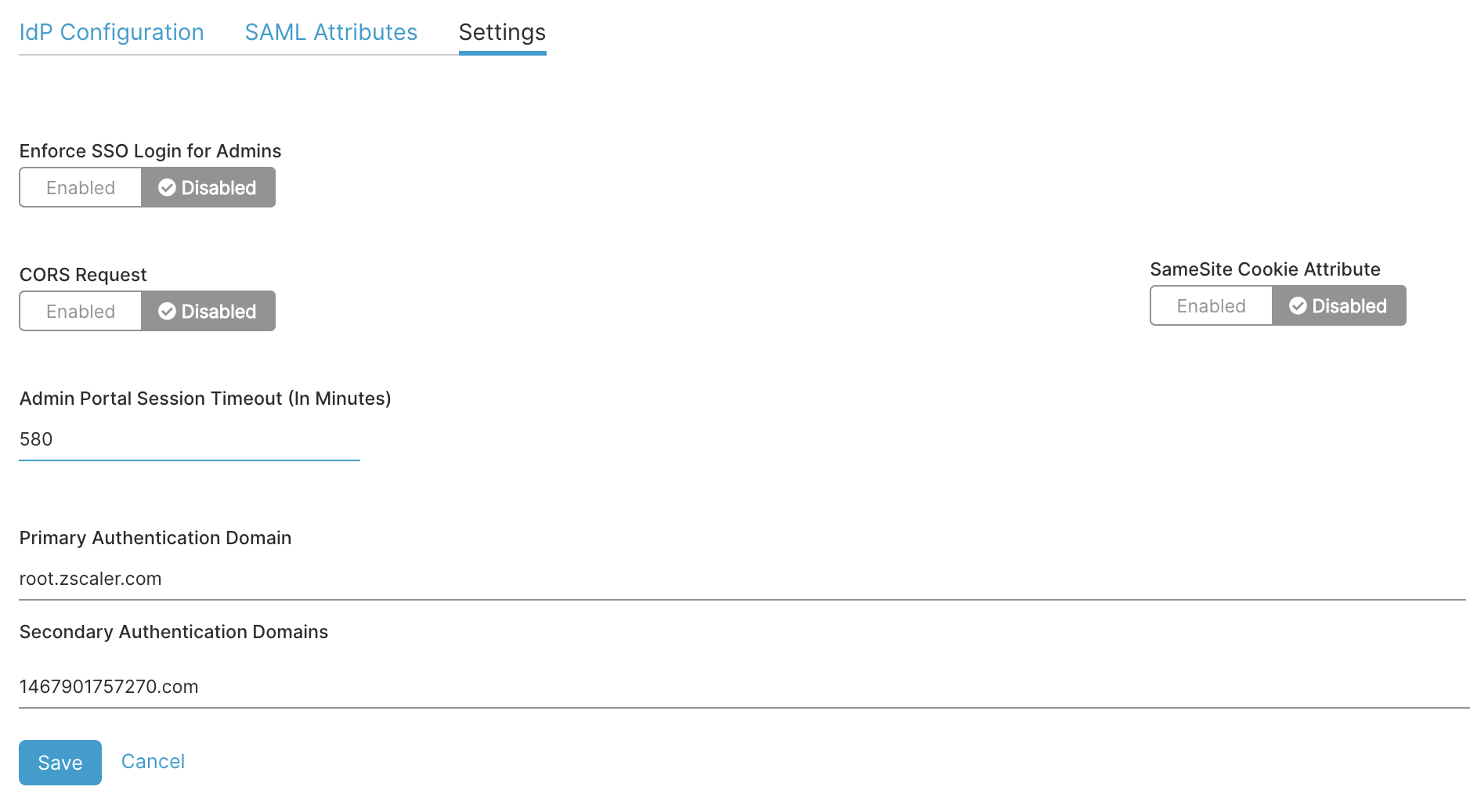This screenshot has width=1470, height=812.
Task: Open the IdP Configuration tab
Action: click(x=111, y=32)
